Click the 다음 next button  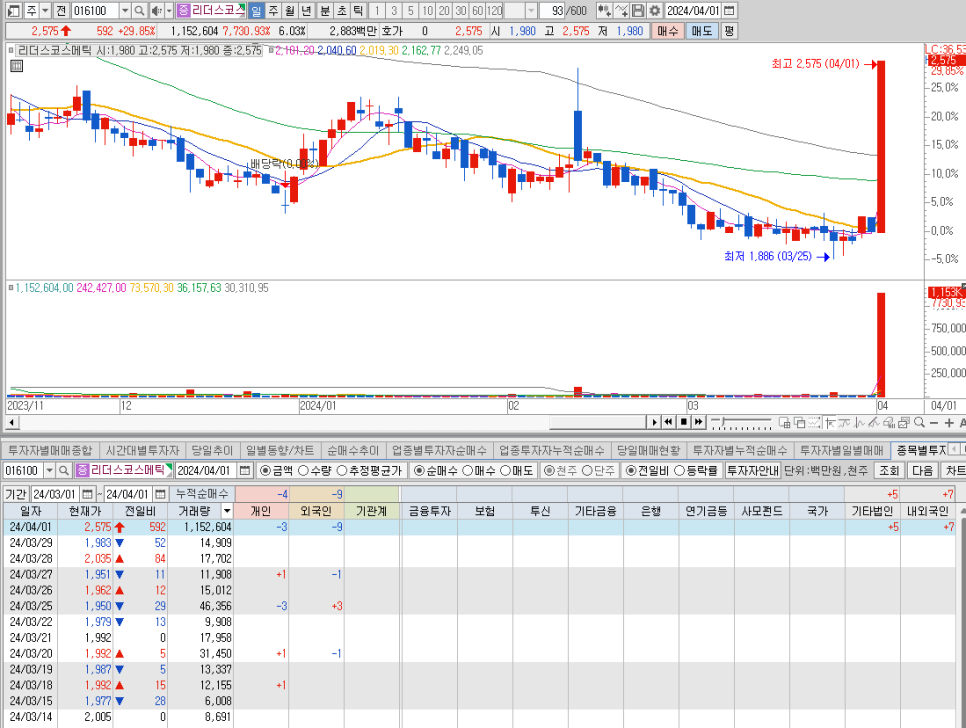click(x=922, y=471)
